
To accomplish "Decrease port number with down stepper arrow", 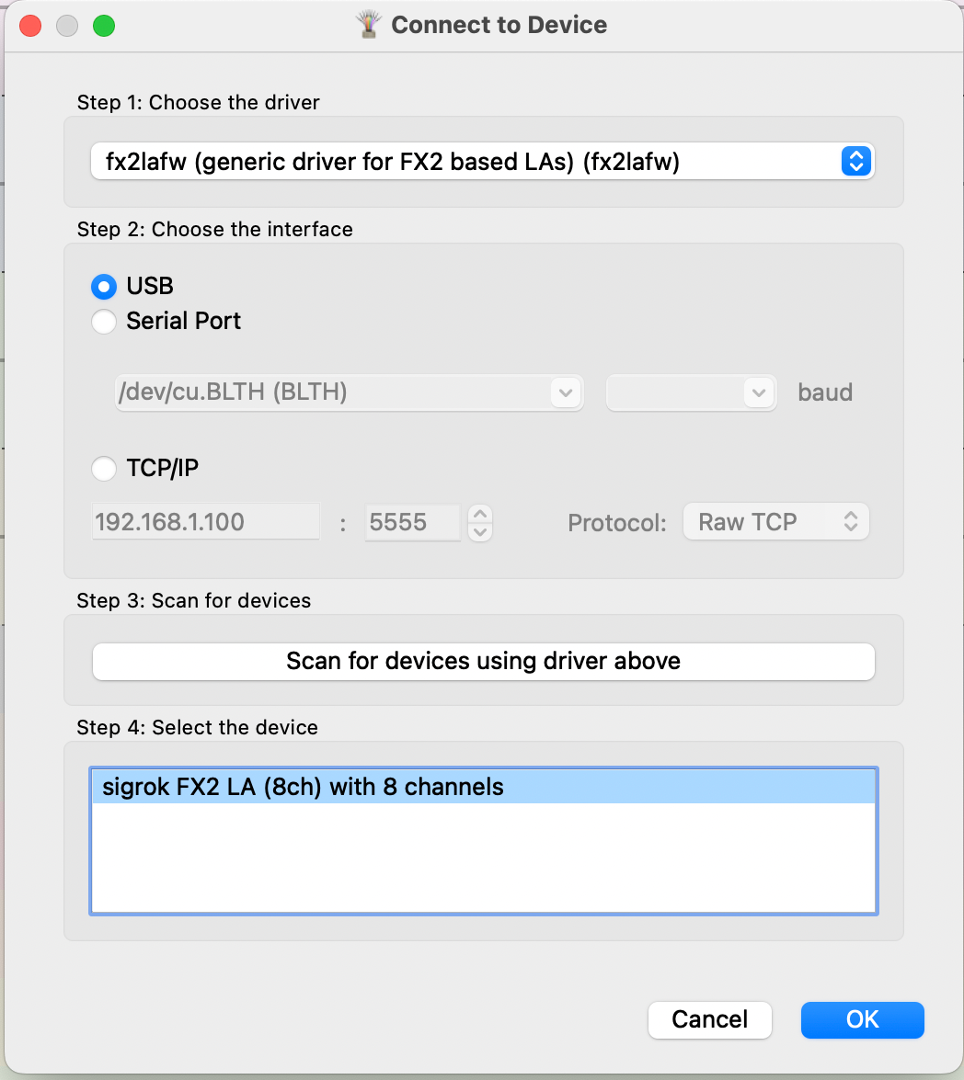I will (x=481, y=531).
